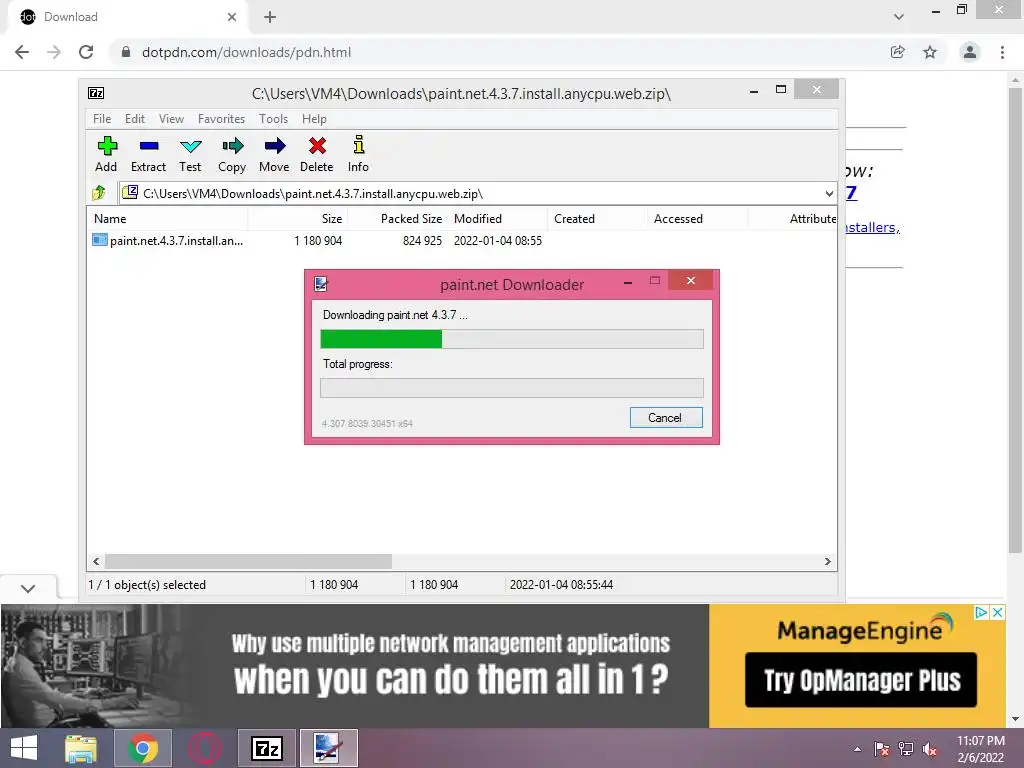Open the Chrome three-dot menu
1024x768 pixels.
(1002, 52)
